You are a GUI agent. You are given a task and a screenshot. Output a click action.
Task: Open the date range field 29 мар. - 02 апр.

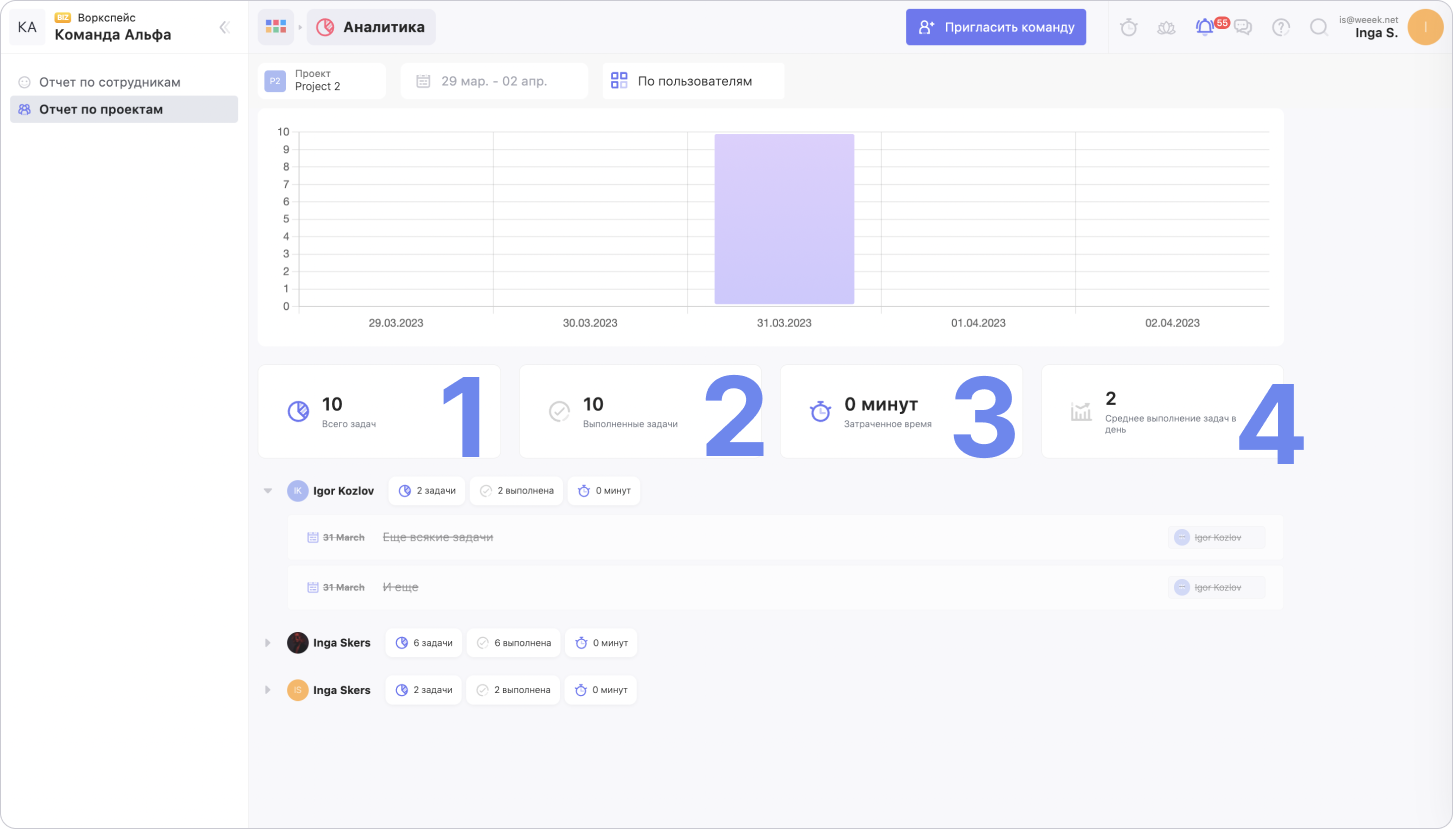click(494, 81)
